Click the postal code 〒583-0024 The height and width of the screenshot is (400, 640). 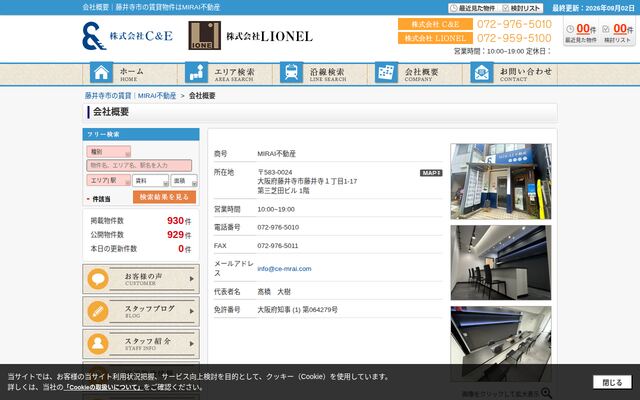(275, 172)
